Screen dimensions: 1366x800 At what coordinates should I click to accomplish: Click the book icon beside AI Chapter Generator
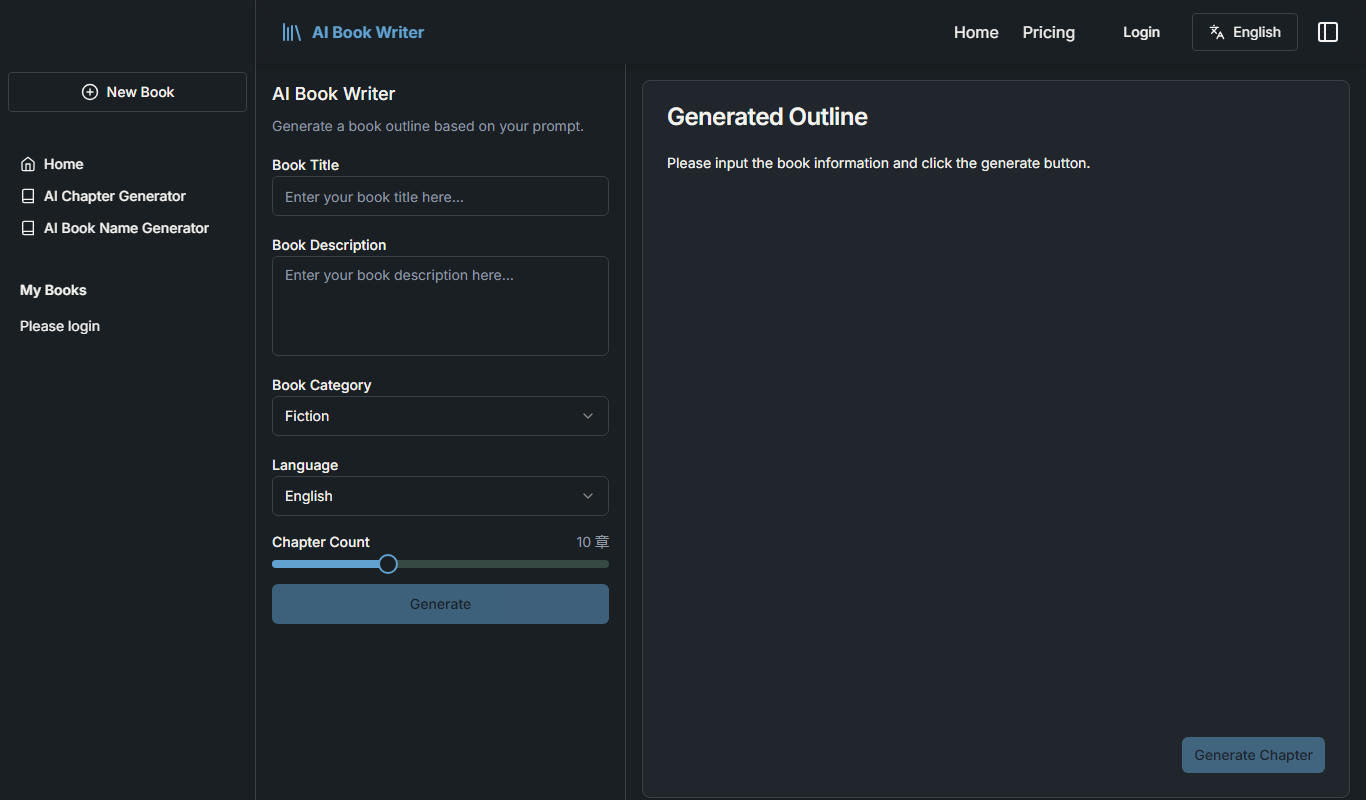coord(28,196)
